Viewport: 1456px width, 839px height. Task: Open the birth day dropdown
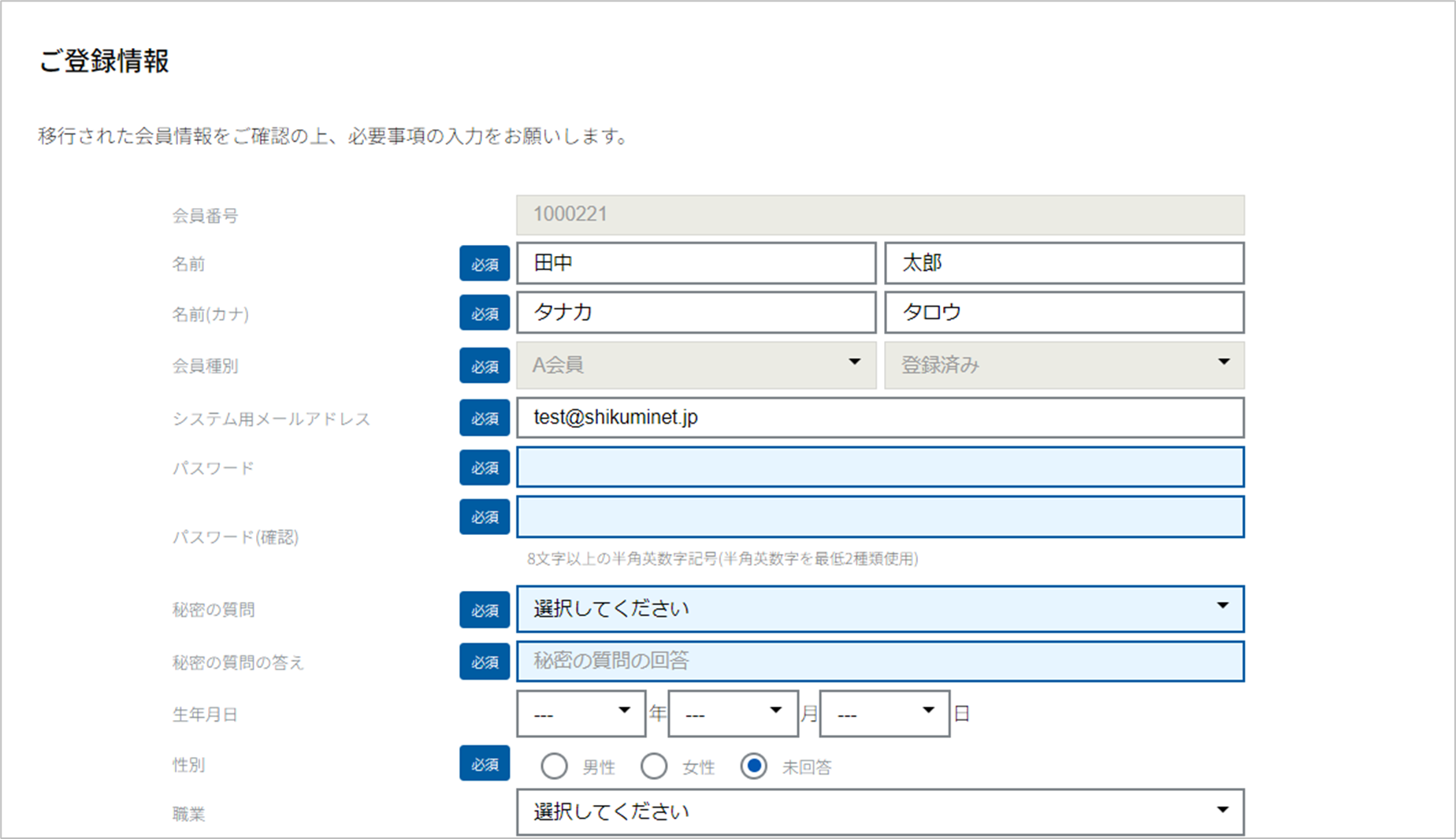point(884,714)
